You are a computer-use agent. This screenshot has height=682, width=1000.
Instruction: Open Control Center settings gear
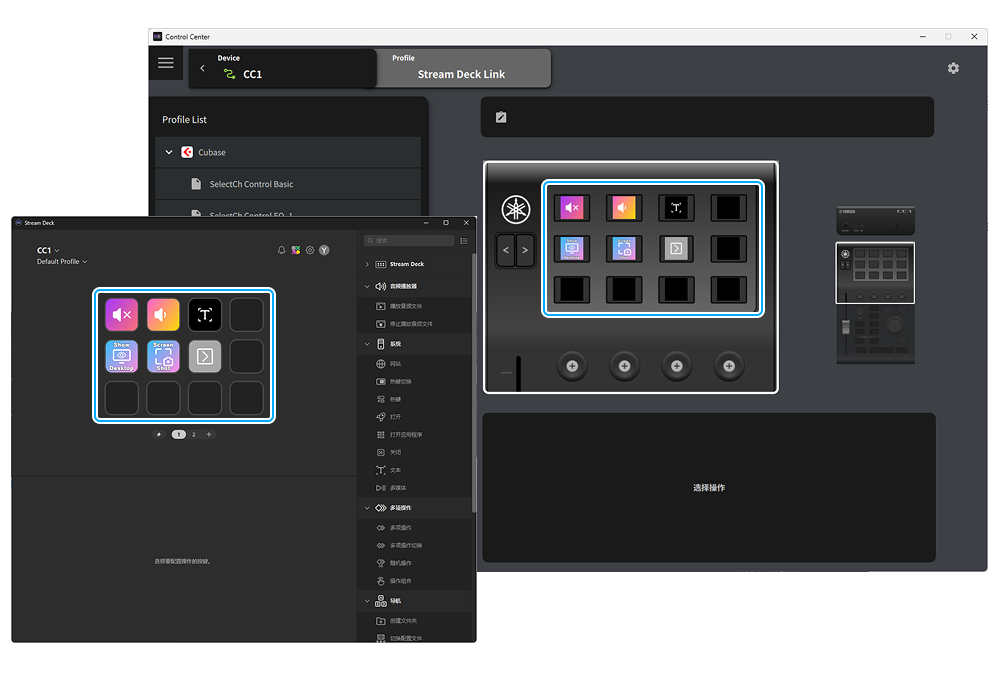953,68
